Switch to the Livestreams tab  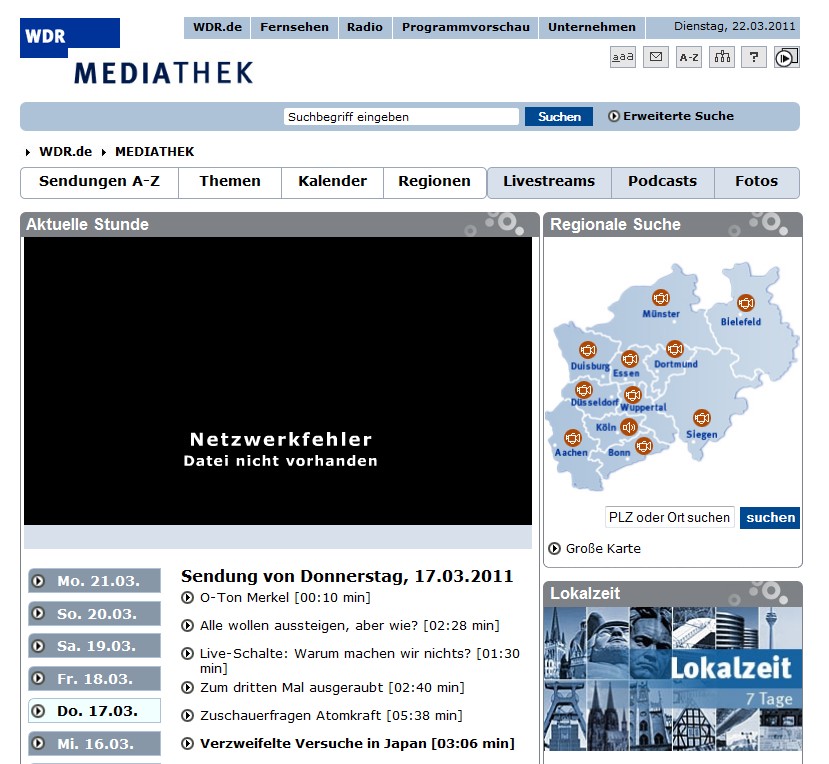click(x=549, y=182)
